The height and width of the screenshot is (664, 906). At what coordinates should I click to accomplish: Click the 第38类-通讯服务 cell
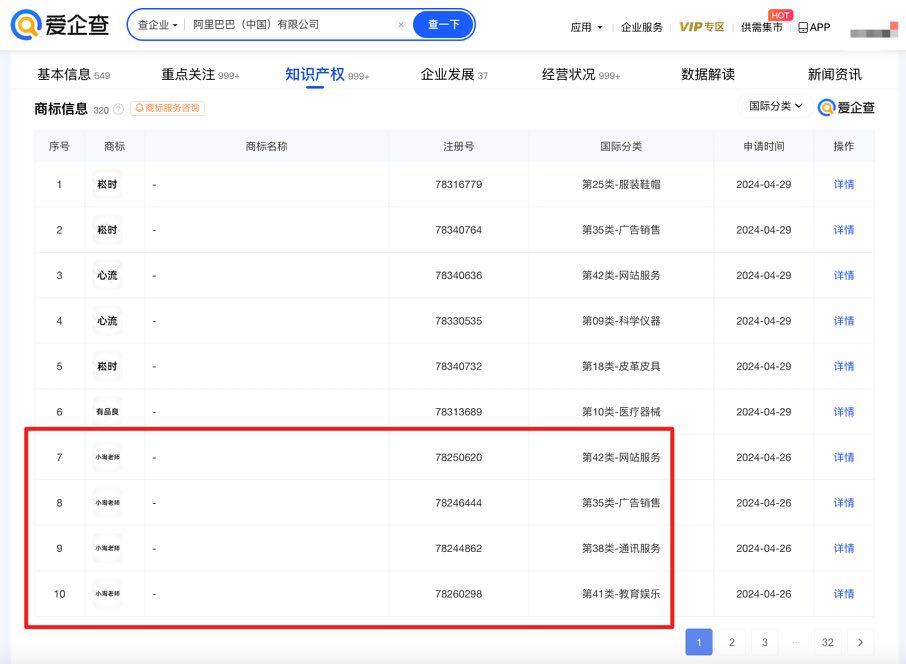[x=621, y=548]
